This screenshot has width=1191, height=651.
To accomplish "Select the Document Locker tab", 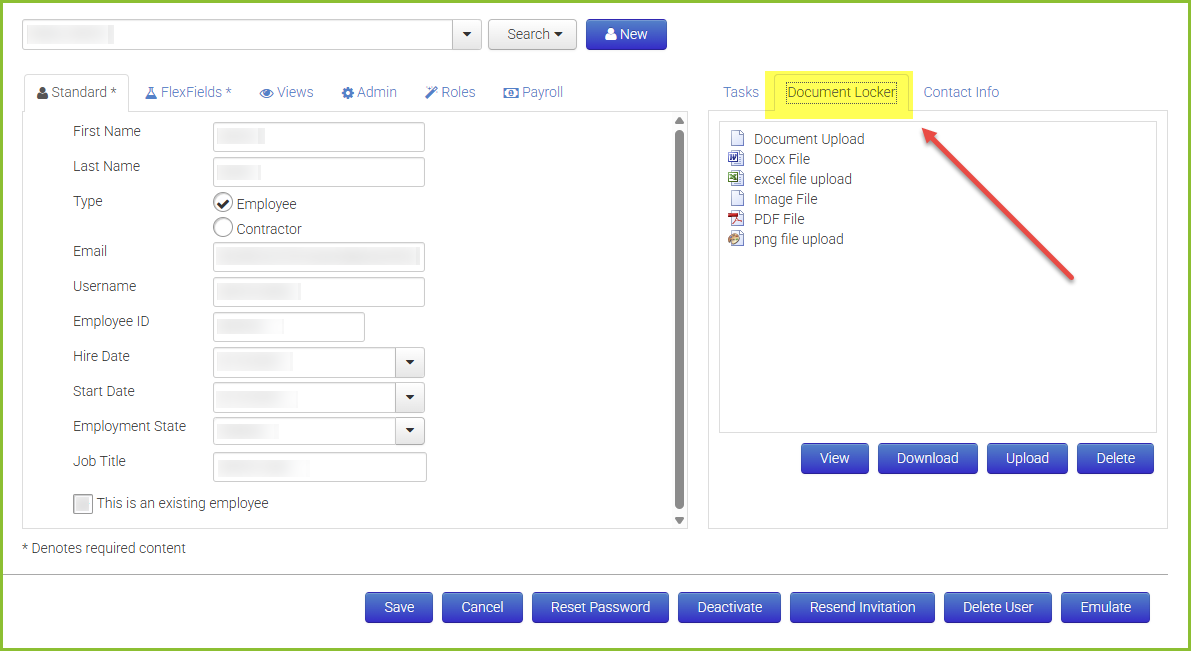I will [842, 92].
